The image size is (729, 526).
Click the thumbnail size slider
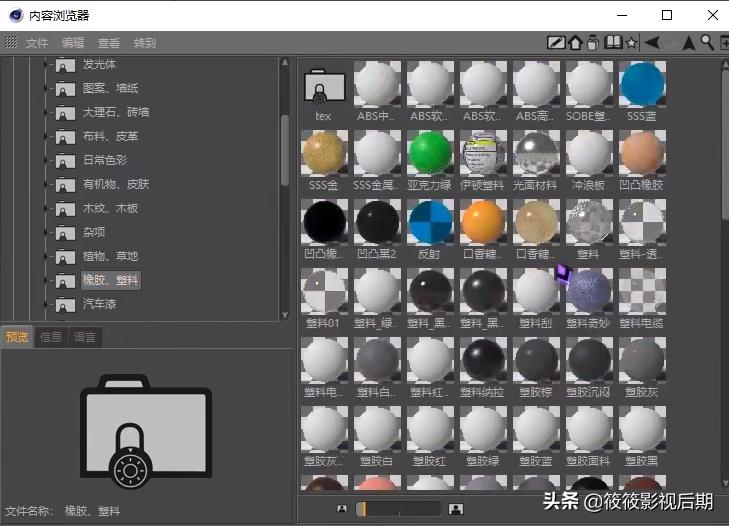pos(398,509)
